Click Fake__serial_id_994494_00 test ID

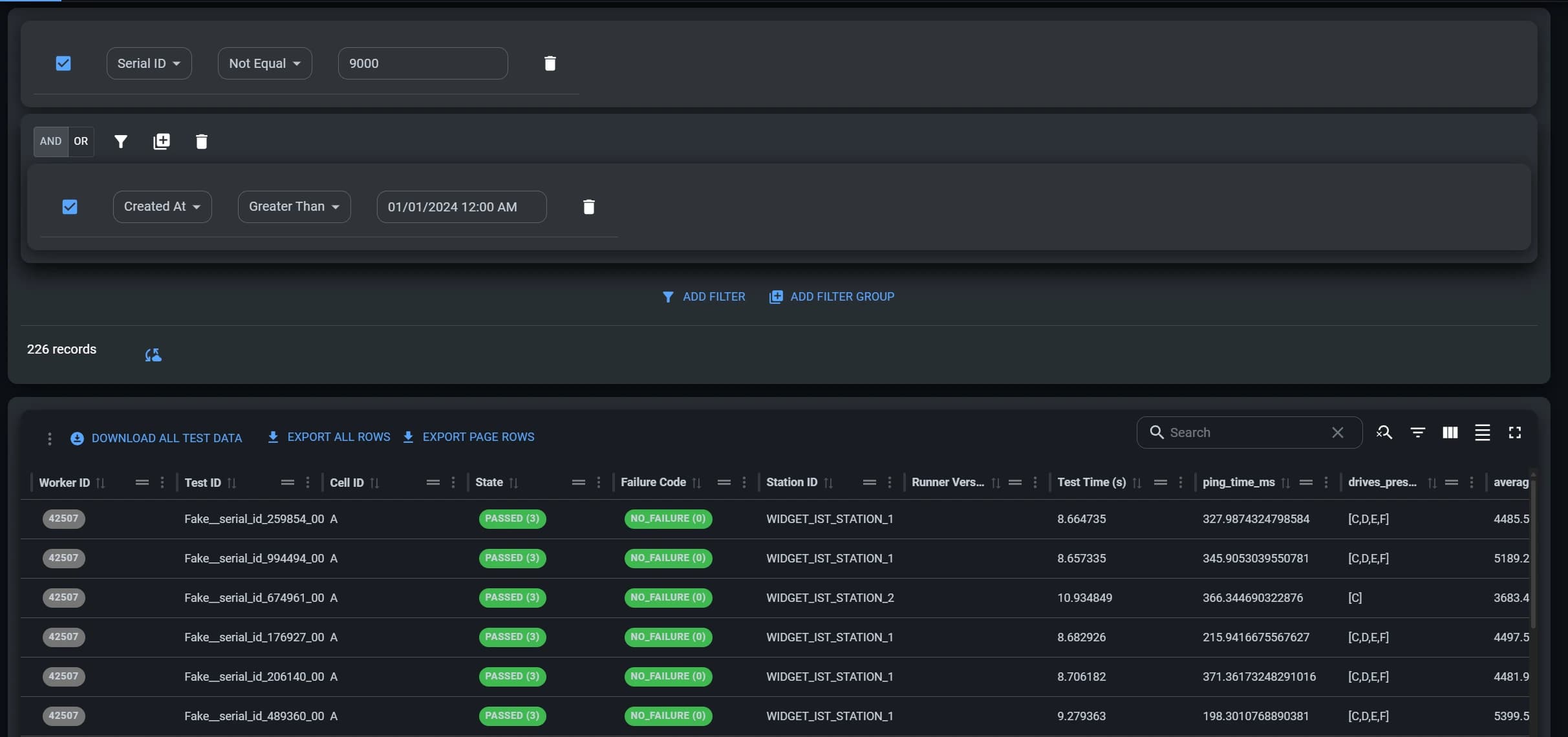(x=254, y=559)
